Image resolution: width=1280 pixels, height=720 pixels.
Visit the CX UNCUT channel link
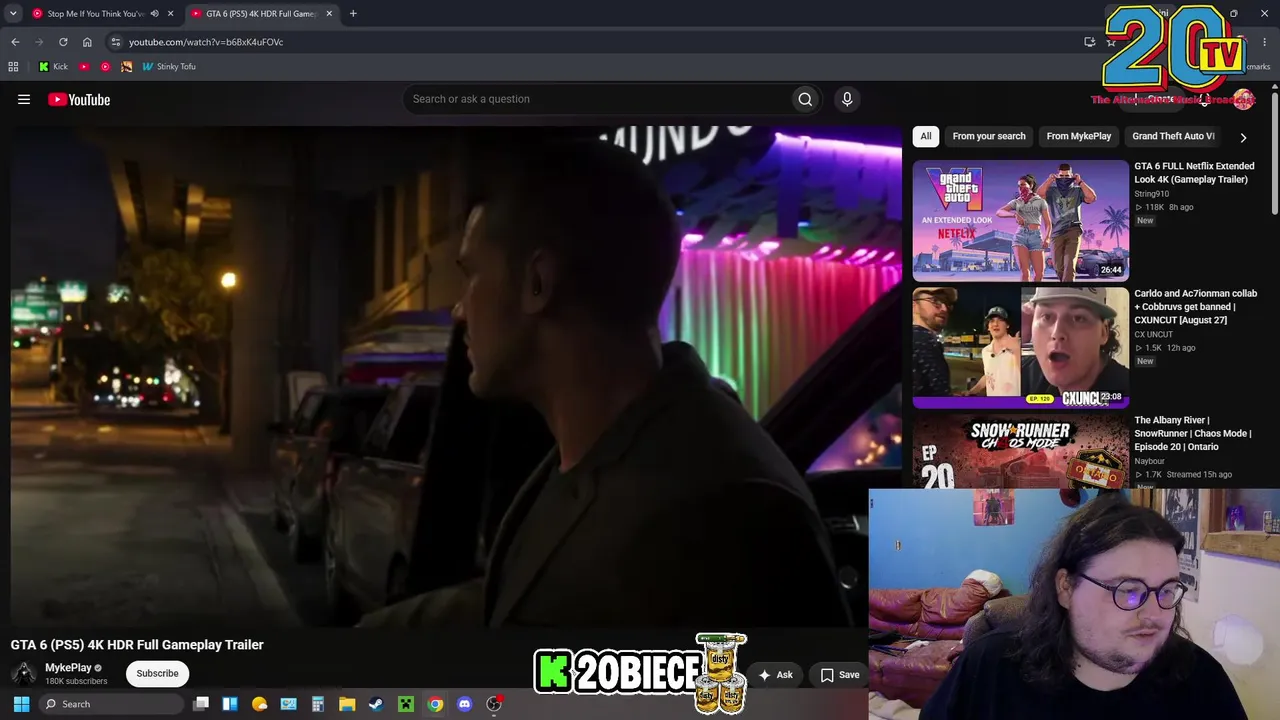tap(1154, 335)
